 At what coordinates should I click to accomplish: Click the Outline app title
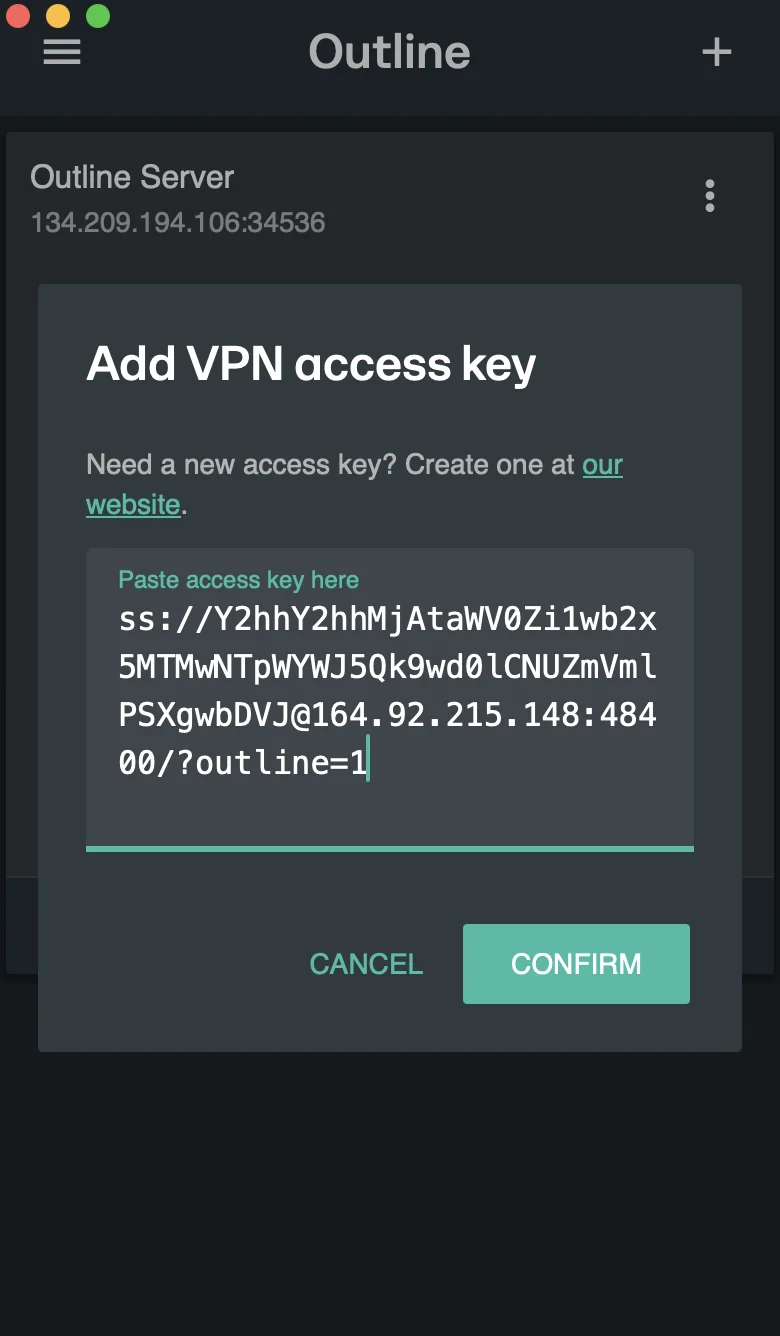click(x=389, y=52)
